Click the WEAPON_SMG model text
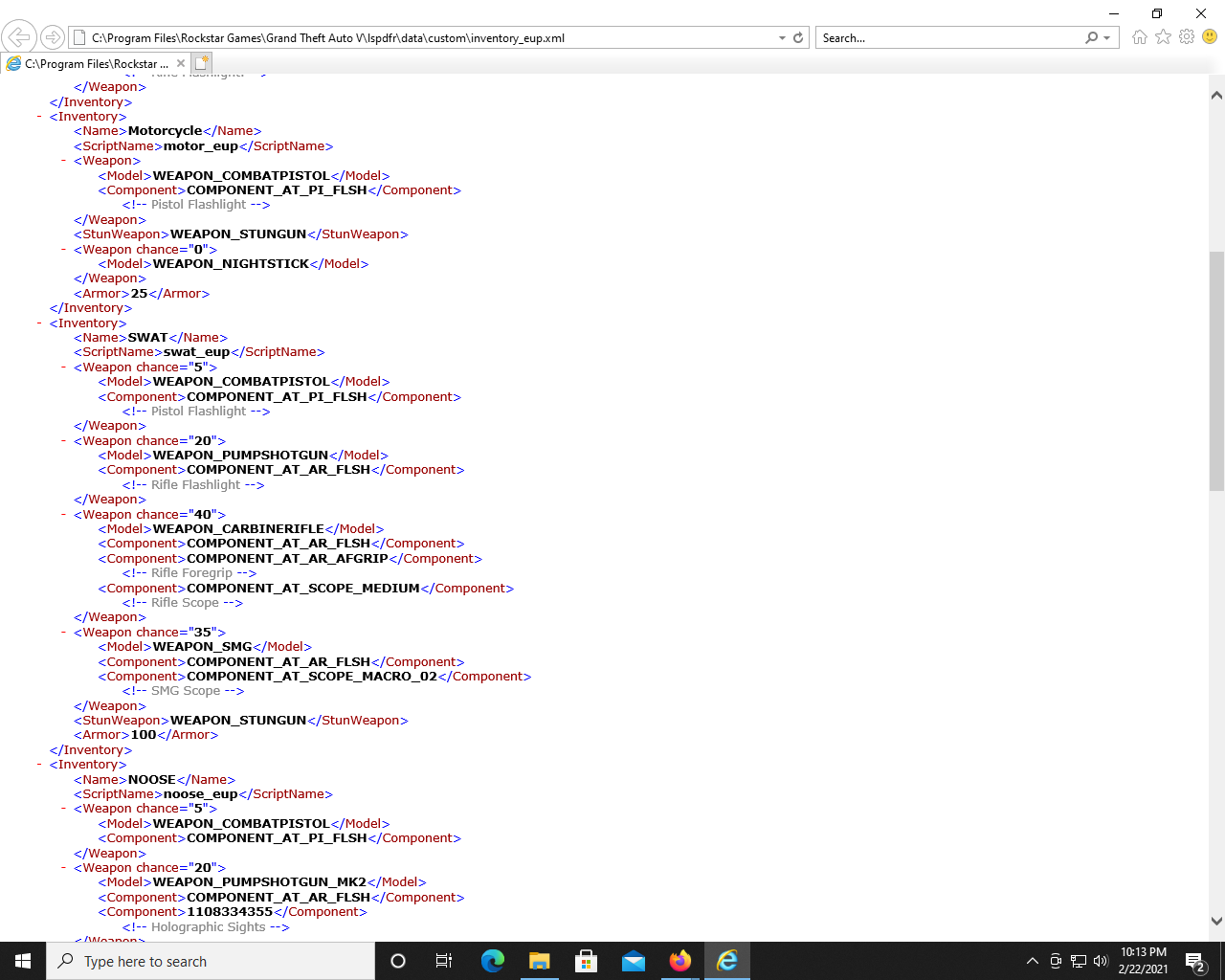1225x980 pixels. click(203, 647)
